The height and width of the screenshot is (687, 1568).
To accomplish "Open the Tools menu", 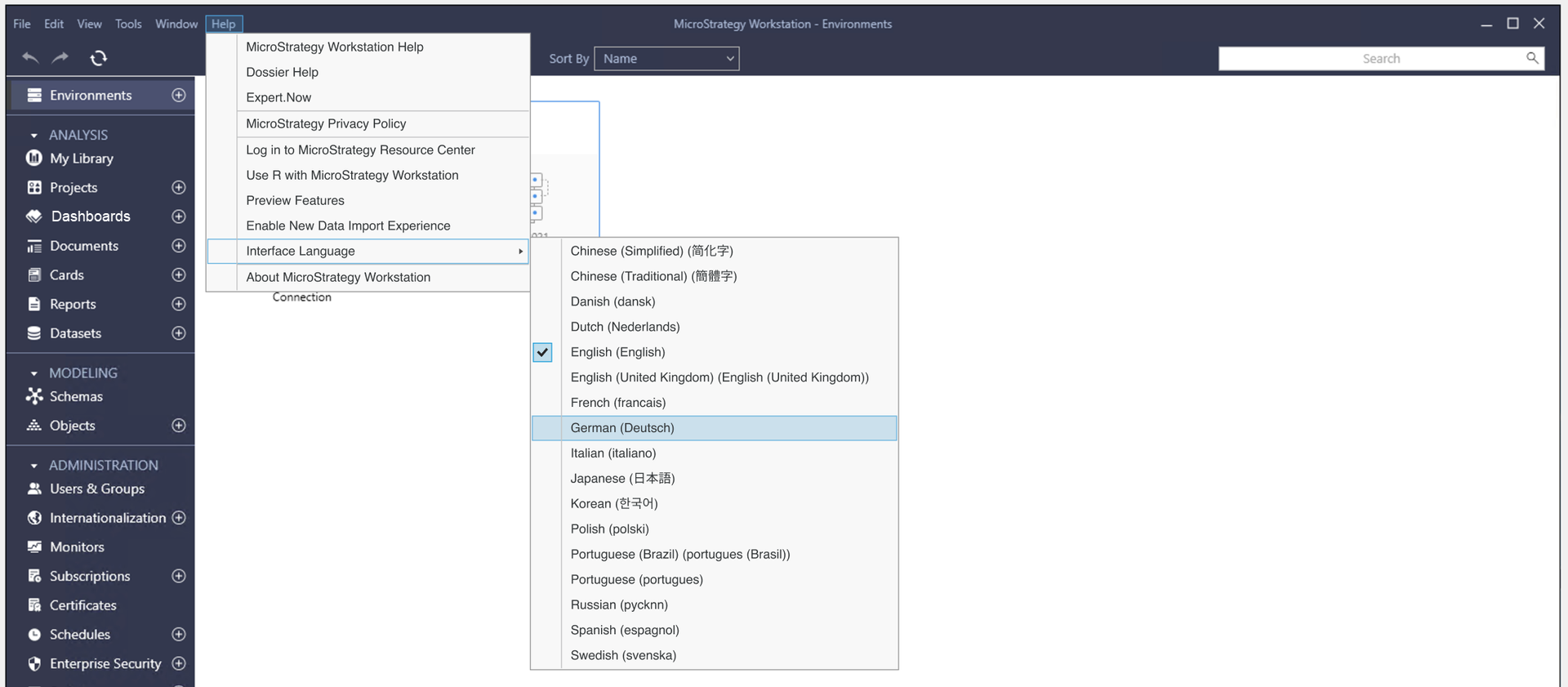I will (128, 24).
